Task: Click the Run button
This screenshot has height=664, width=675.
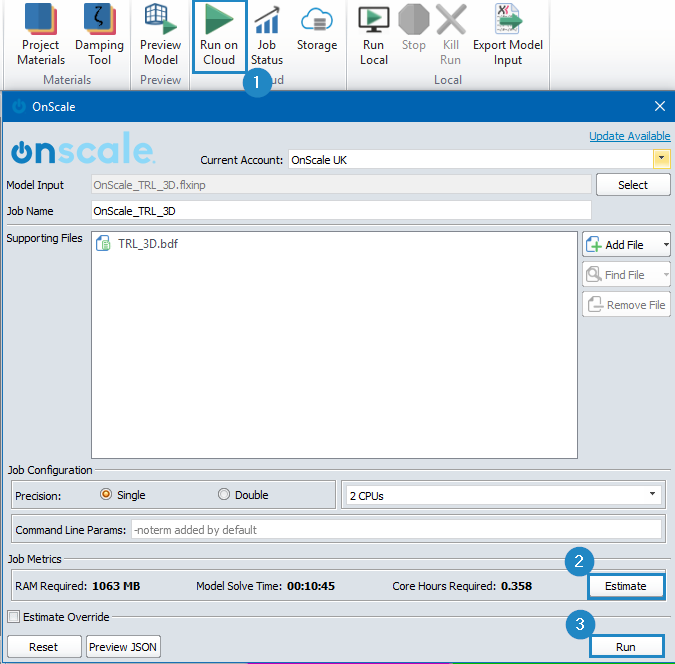Action: 626,646
